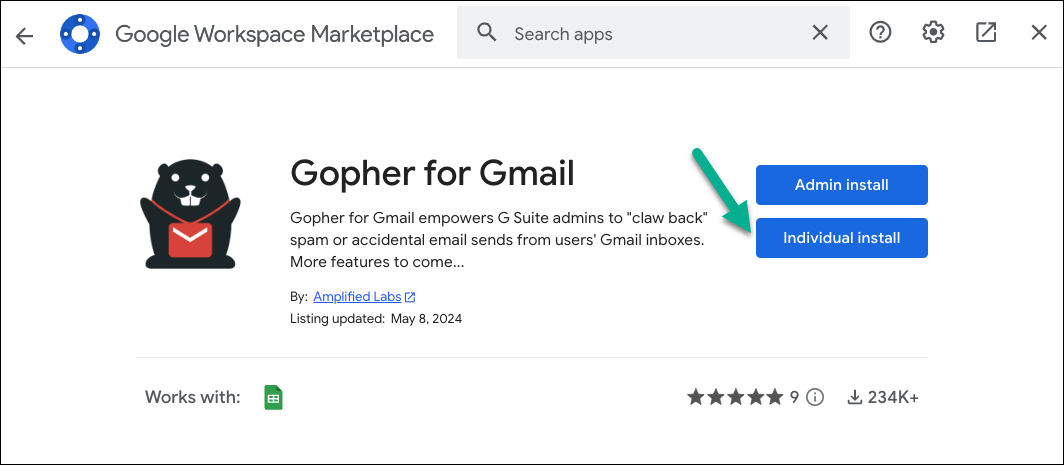Screen dimensions: 1064x466
Task: Click the Google Workspace Marketplace title
Action: (x=274, y=34)
